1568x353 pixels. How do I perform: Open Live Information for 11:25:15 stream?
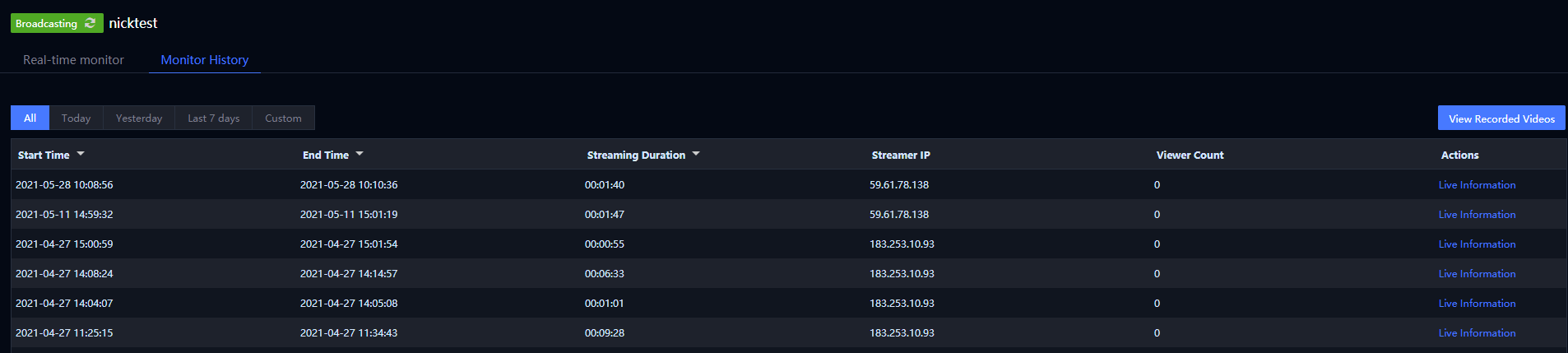point(1477,333)
